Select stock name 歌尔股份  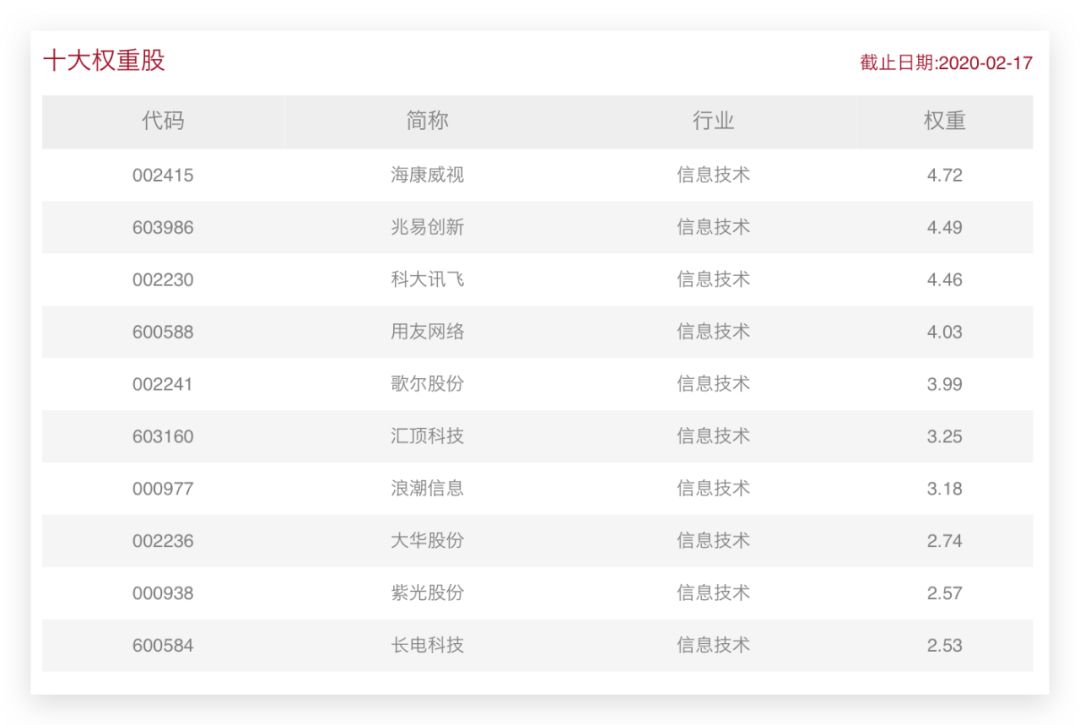(x=427, y=384)
